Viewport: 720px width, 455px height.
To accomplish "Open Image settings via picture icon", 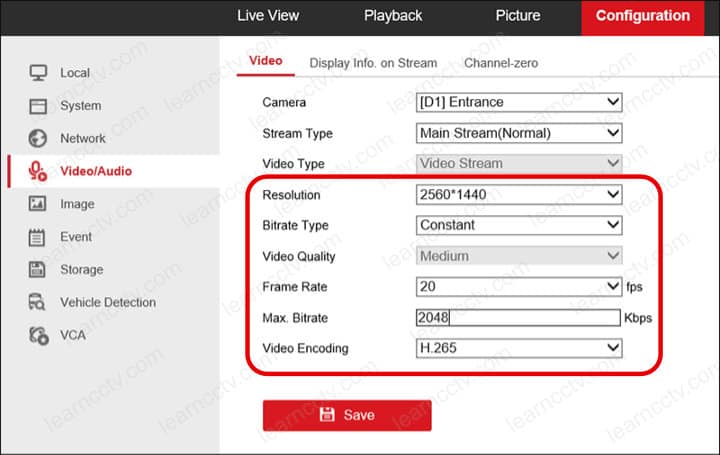I will pyautogui.click(x=38, y=204).
